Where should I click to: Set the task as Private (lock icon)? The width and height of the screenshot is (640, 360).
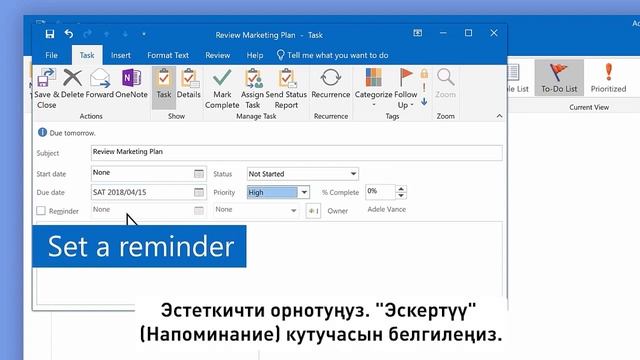424,73
